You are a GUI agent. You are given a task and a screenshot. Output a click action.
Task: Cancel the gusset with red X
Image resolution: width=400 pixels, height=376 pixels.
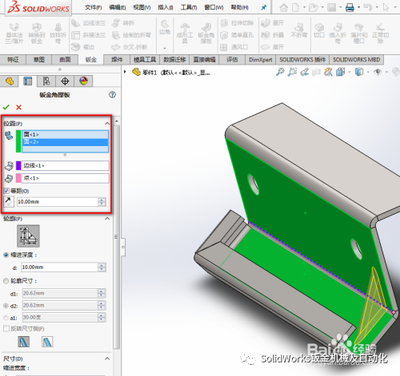[19, 107]
